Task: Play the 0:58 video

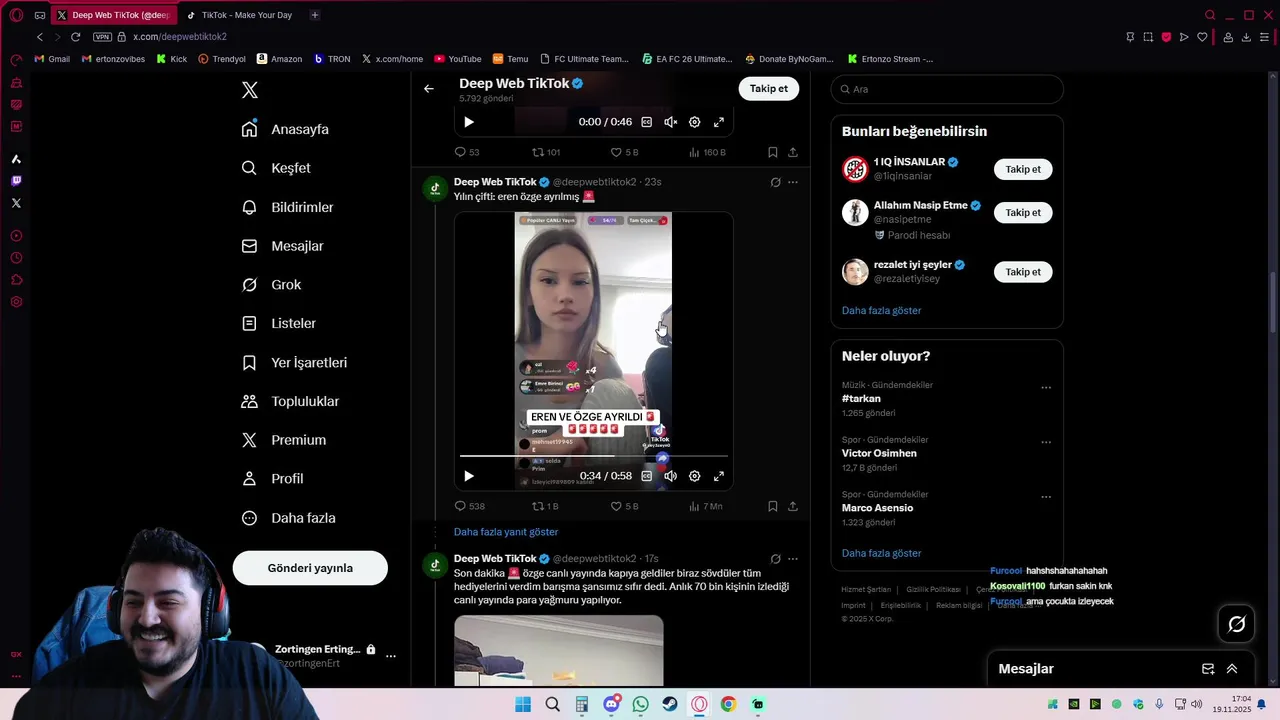Action: [x=469, y=476]
